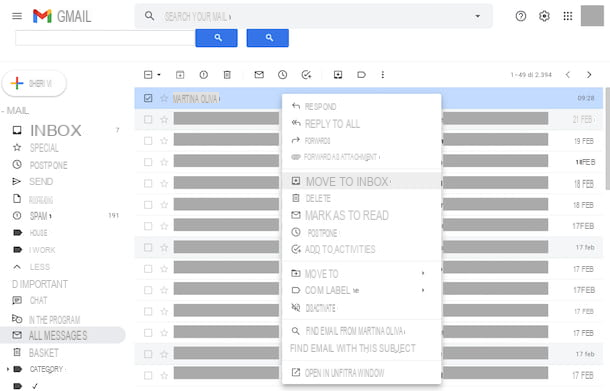Uncheck the Martina Oliva message checkbox
Image resolution: width=610 pixels, height=391 pixels.
(148, 98)
